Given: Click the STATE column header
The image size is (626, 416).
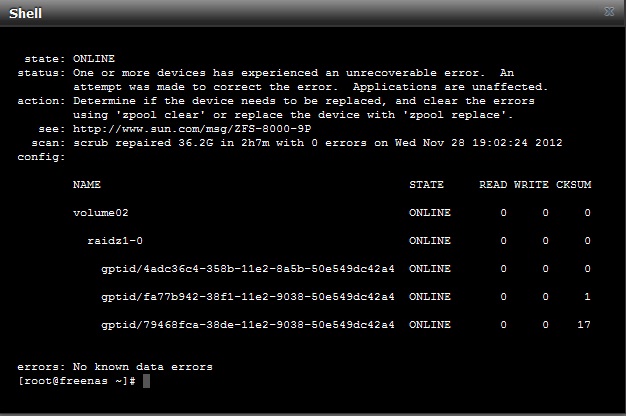Looking at the screenshot, I should click(x=426, y=184).
